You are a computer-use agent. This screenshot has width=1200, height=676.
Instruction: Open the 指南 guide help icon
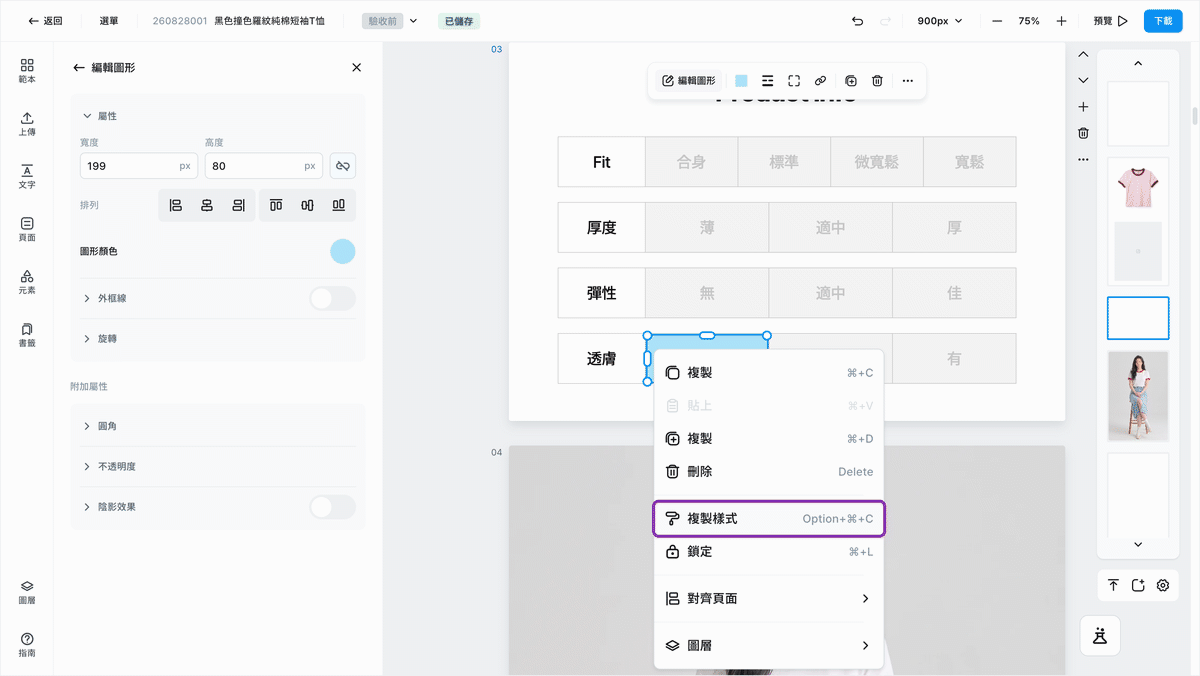click(27, 645)
